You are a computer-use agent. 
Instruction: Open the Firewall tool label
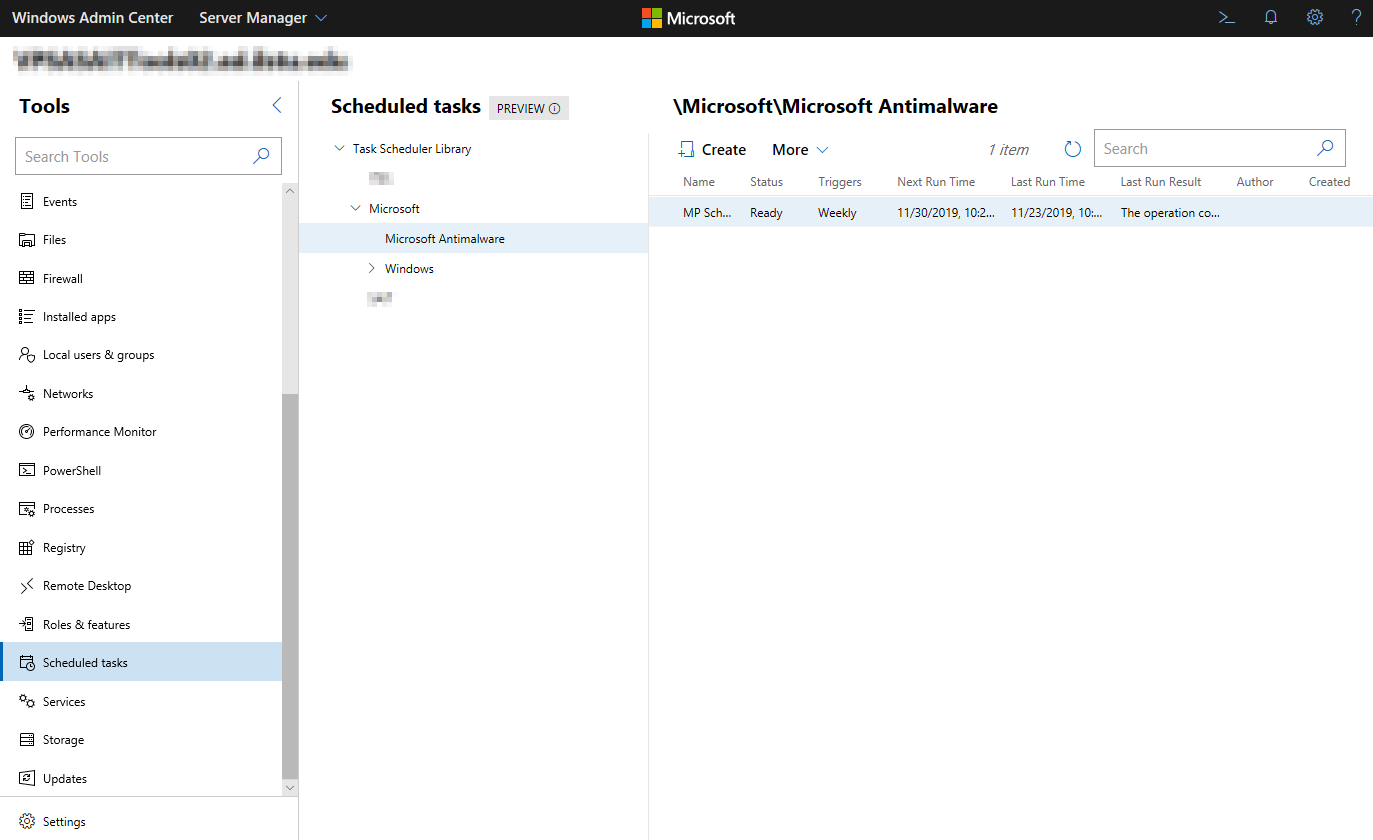(63, 279)
